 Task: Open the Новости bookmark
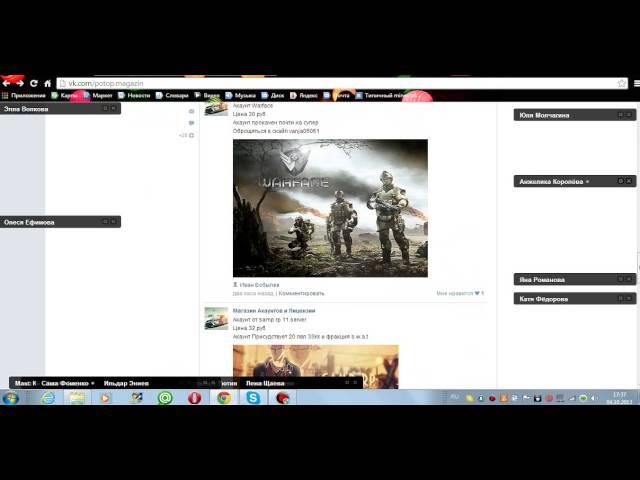pyautogui.click(x=134, y=96)
